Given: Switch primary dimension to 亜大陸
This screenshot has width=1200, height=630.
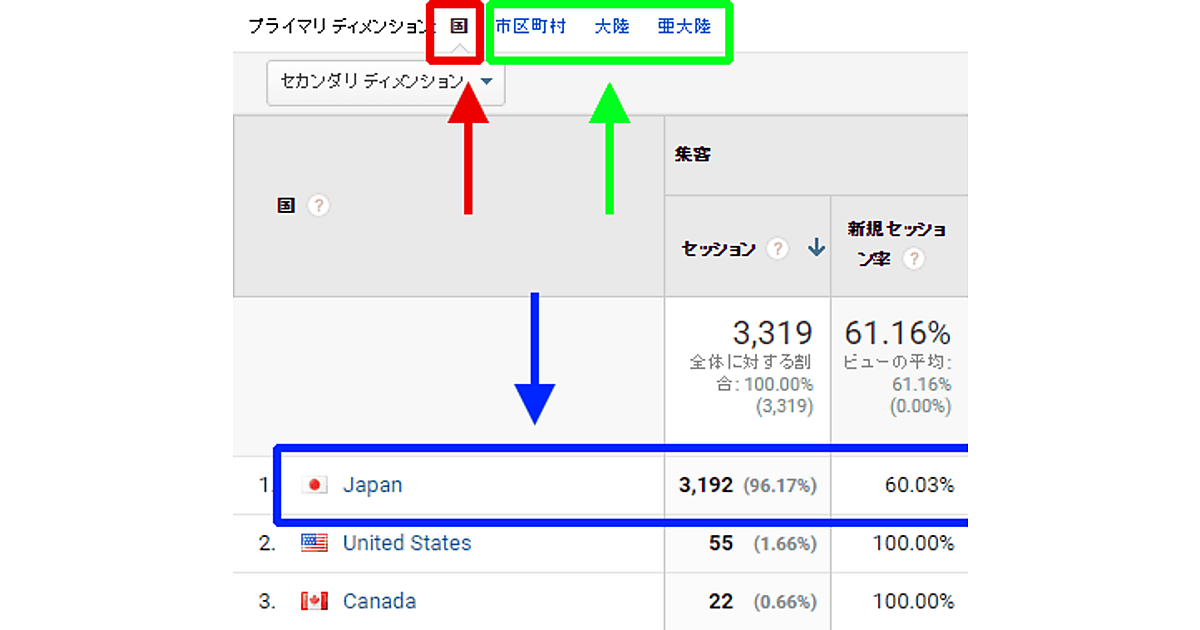Looking at the screenshot, I should point(684,27).
